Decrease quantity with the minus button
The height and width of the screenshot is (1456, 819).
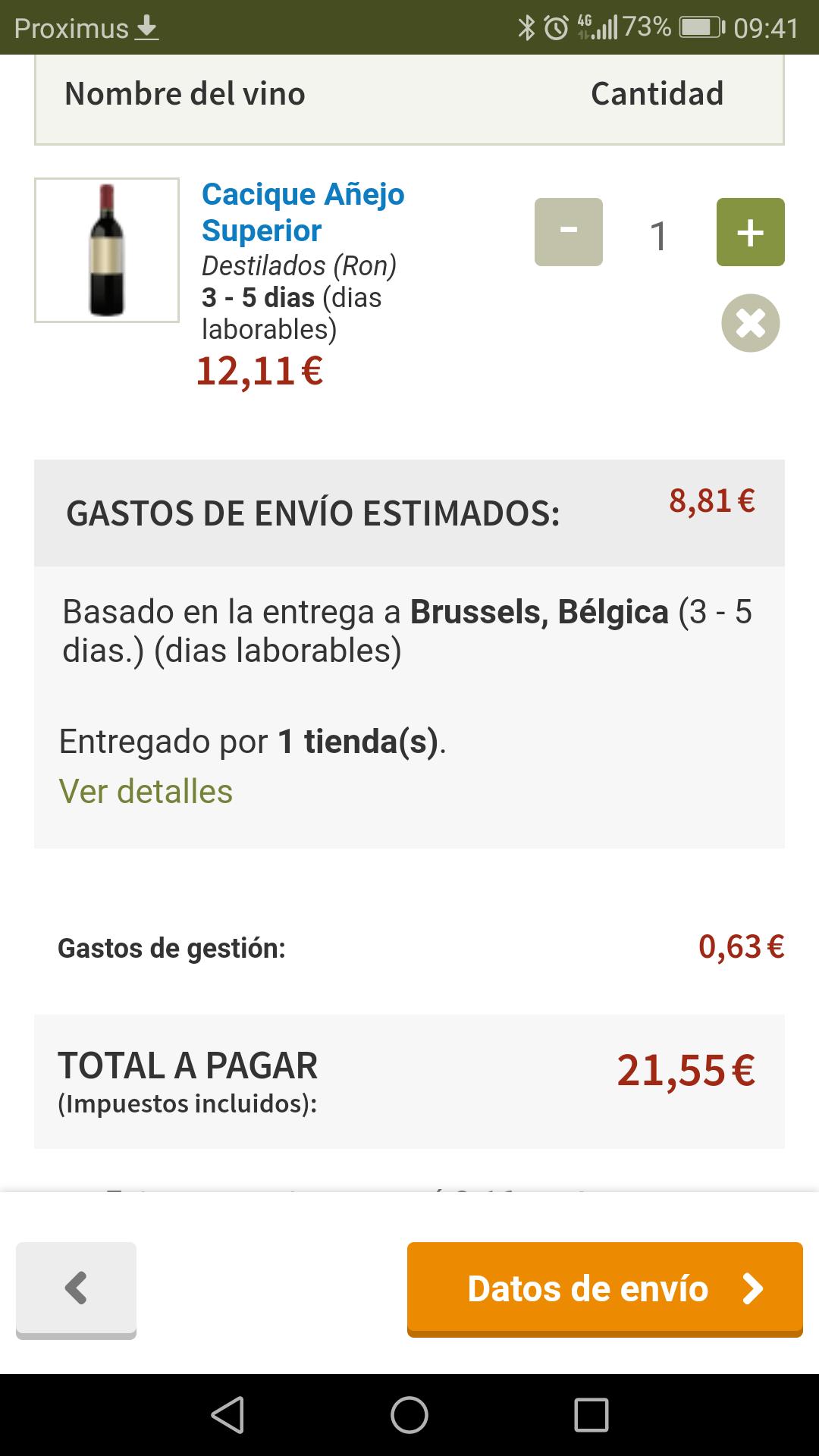568,232
